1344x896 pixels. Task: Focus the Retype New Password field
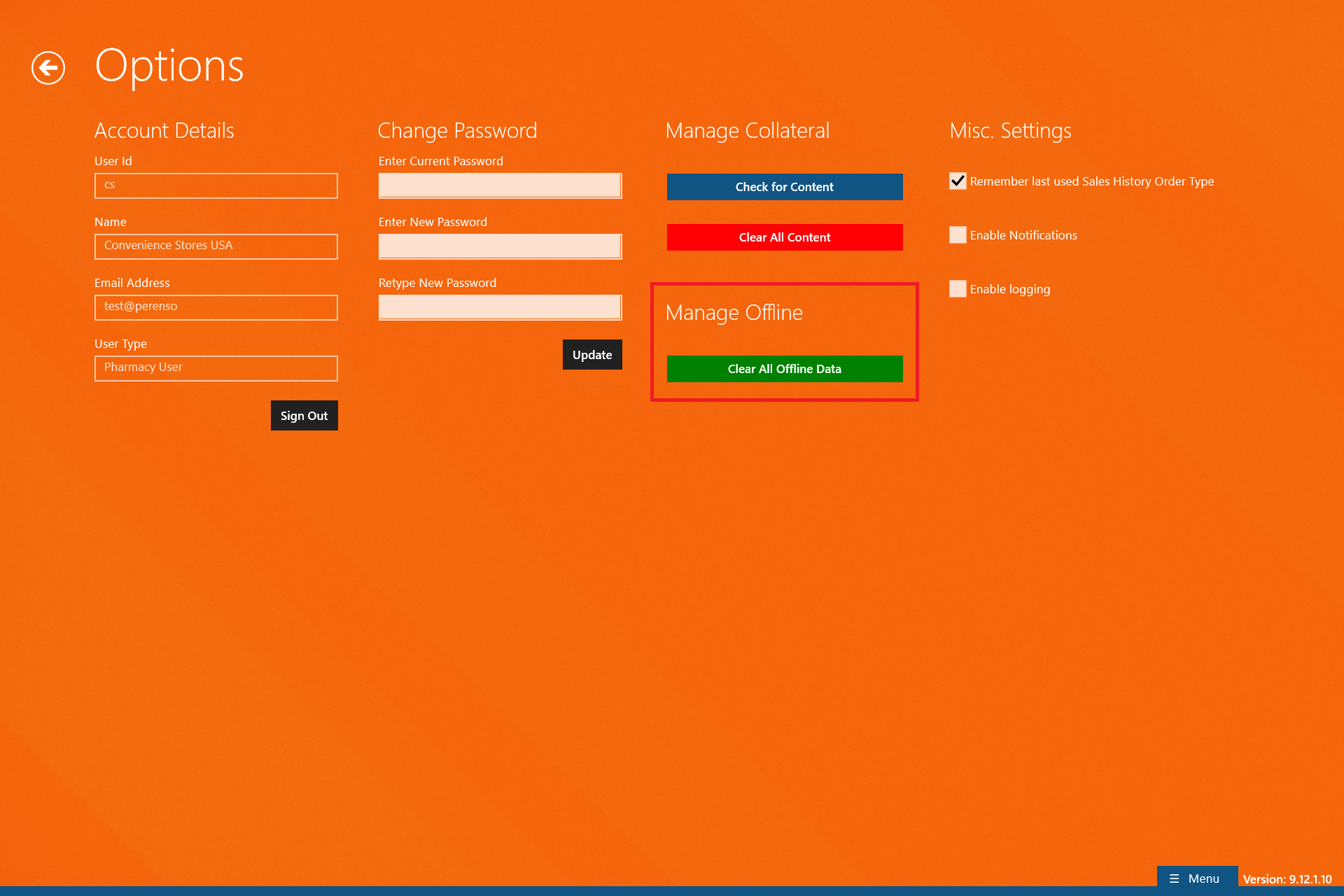500,307
